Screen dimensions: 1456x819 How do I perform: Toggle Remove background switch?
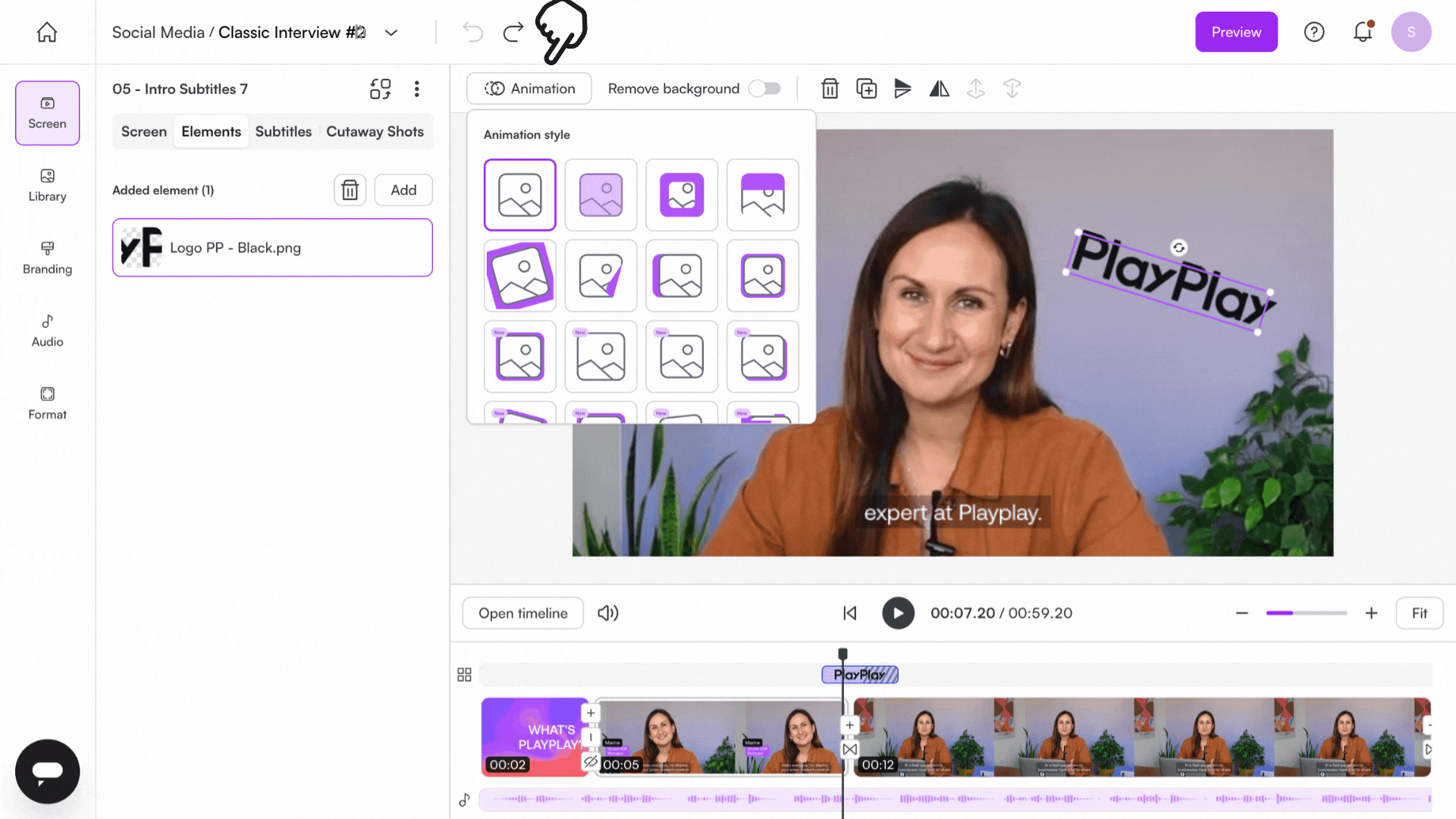(x=764, y=89)
